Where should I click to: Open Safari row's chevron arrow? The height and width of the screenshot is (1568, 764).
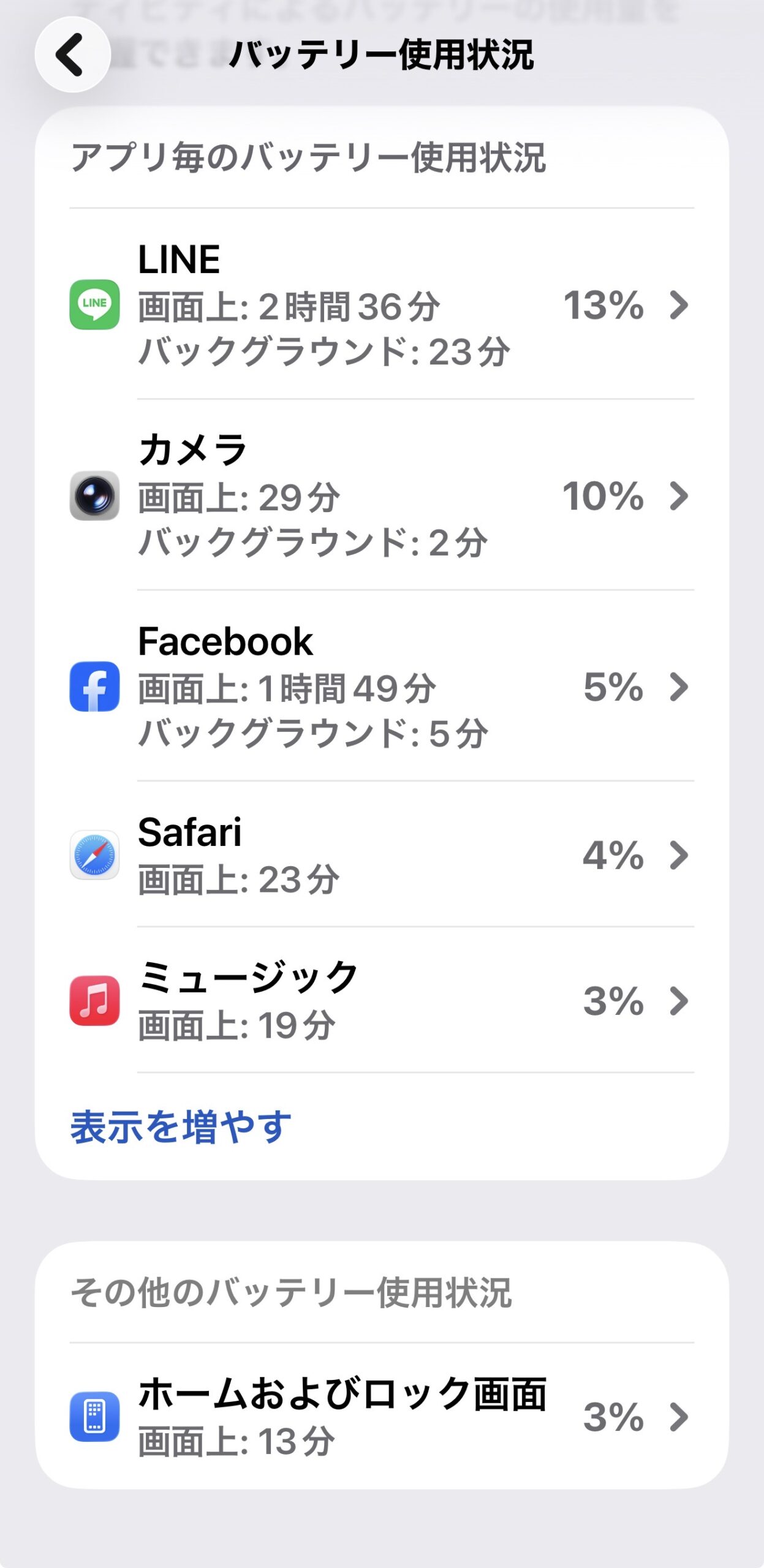click(678, 855)
